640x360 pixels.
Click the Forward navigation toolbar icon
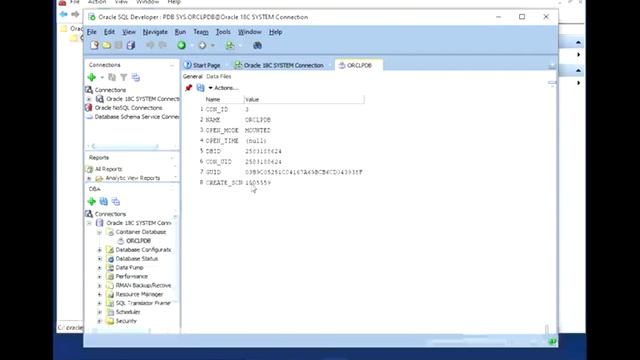point(202,45)
